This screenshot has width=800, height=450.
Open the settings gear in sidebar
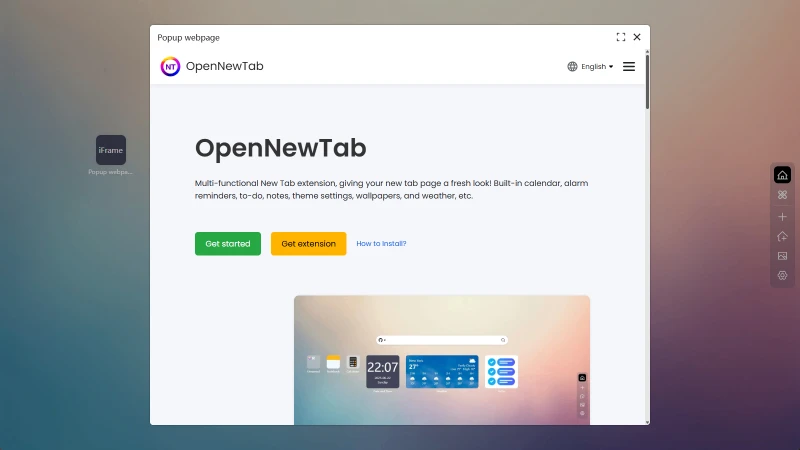782,276
